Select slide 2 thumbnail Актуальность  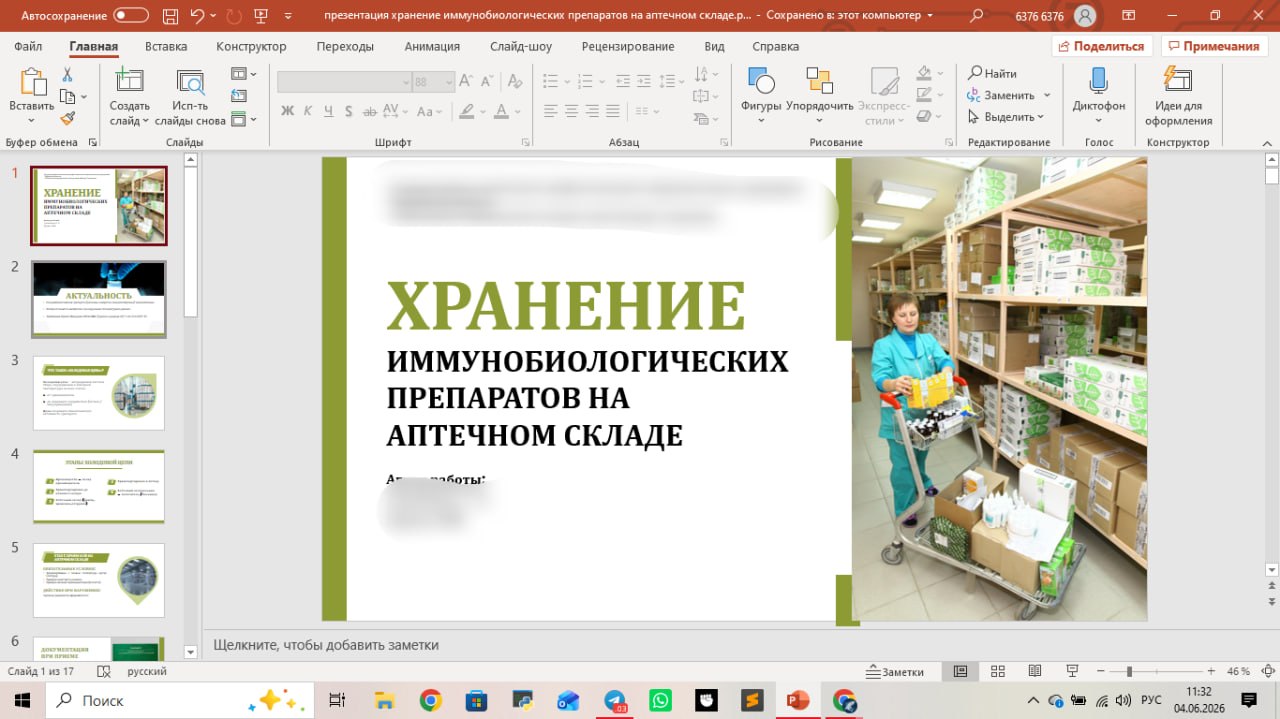coord(99,299)
